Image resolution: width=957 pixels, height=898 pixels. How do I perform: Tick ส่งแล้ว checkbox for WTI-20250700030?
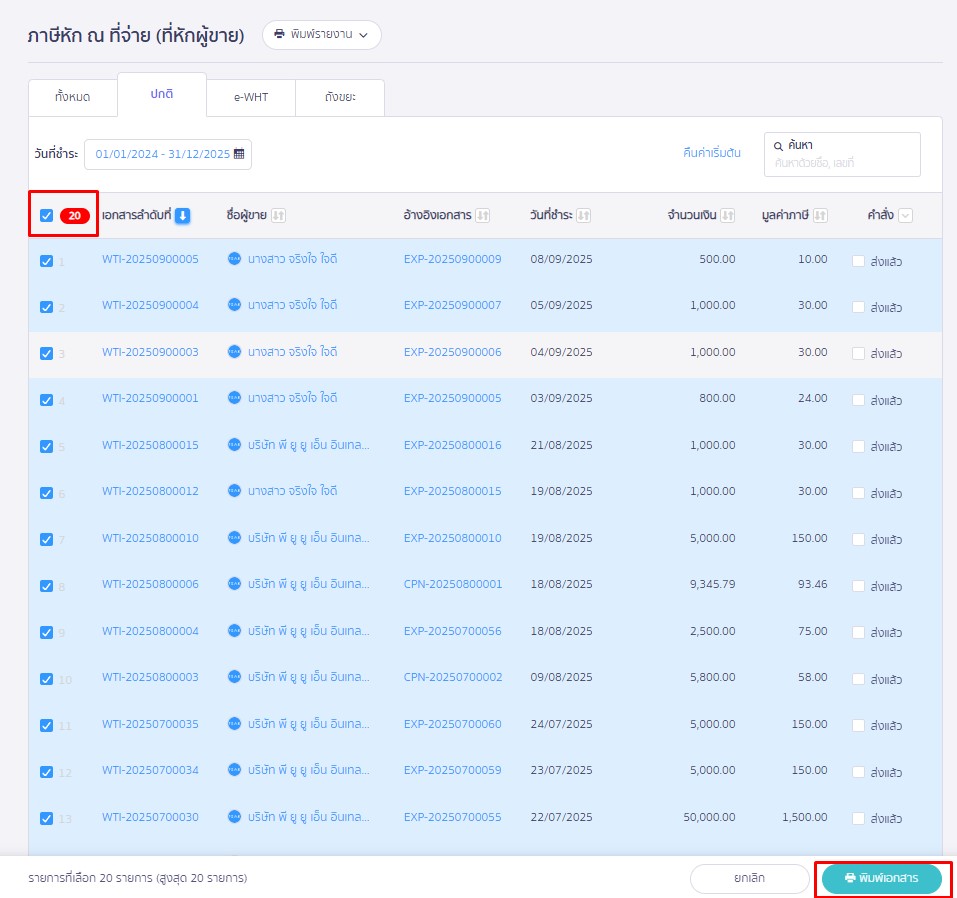pyautogui.click(x=858, y=818)
